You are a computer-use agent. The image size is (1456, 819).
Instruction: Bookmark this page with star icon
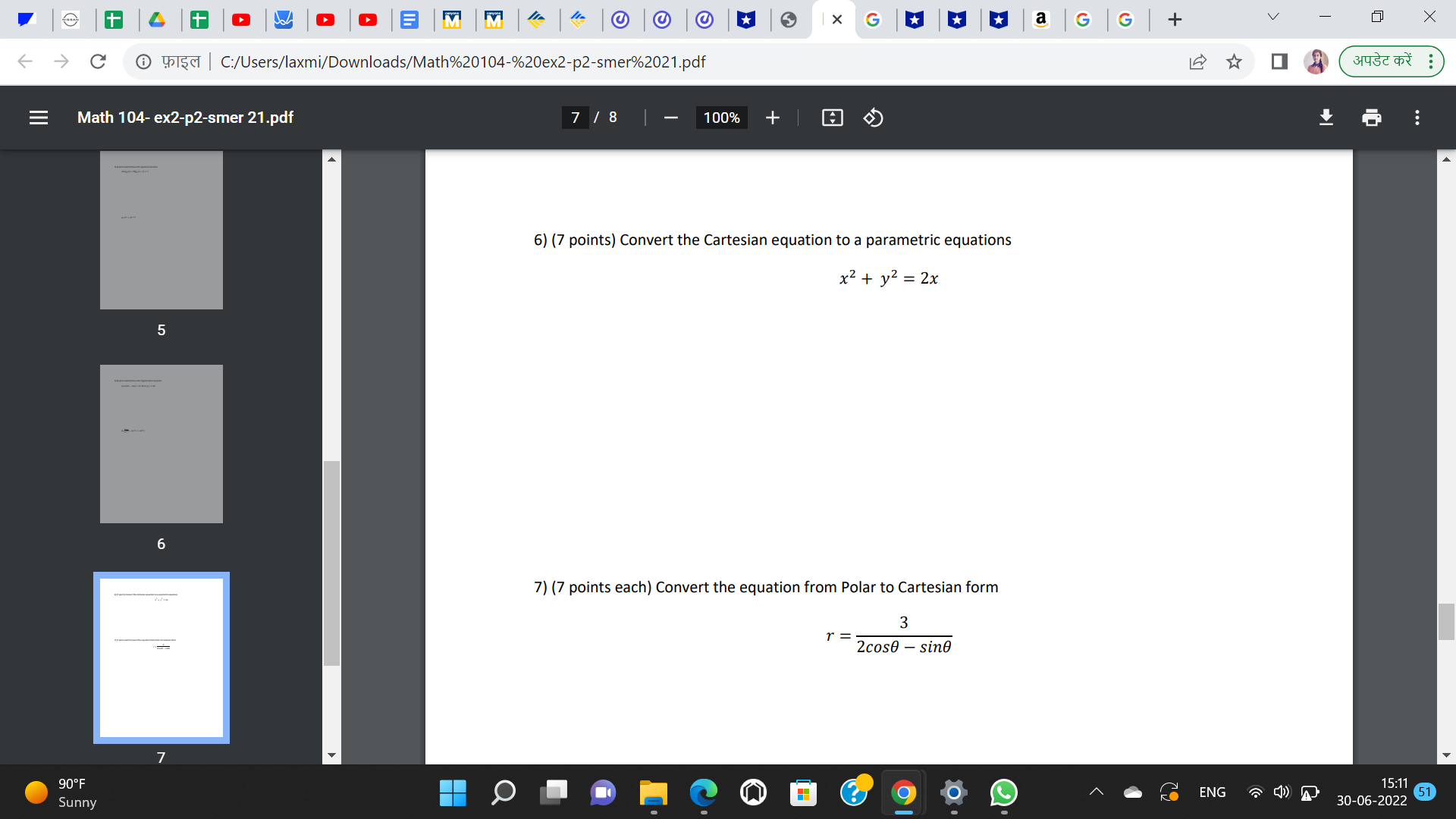pyautogui.click(x=1234, y=61)
